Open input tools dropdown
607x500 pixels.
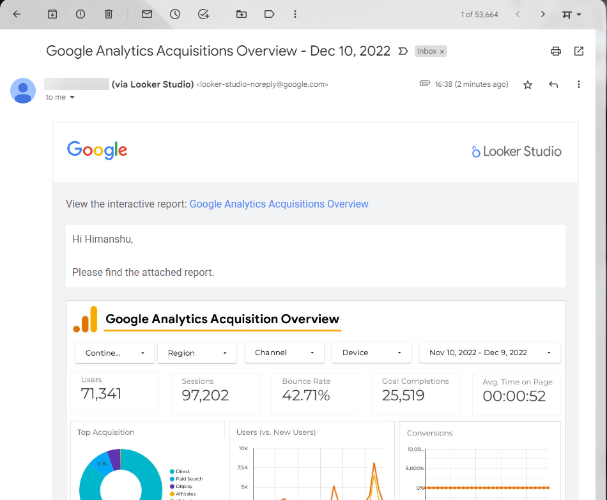point(571,14)
